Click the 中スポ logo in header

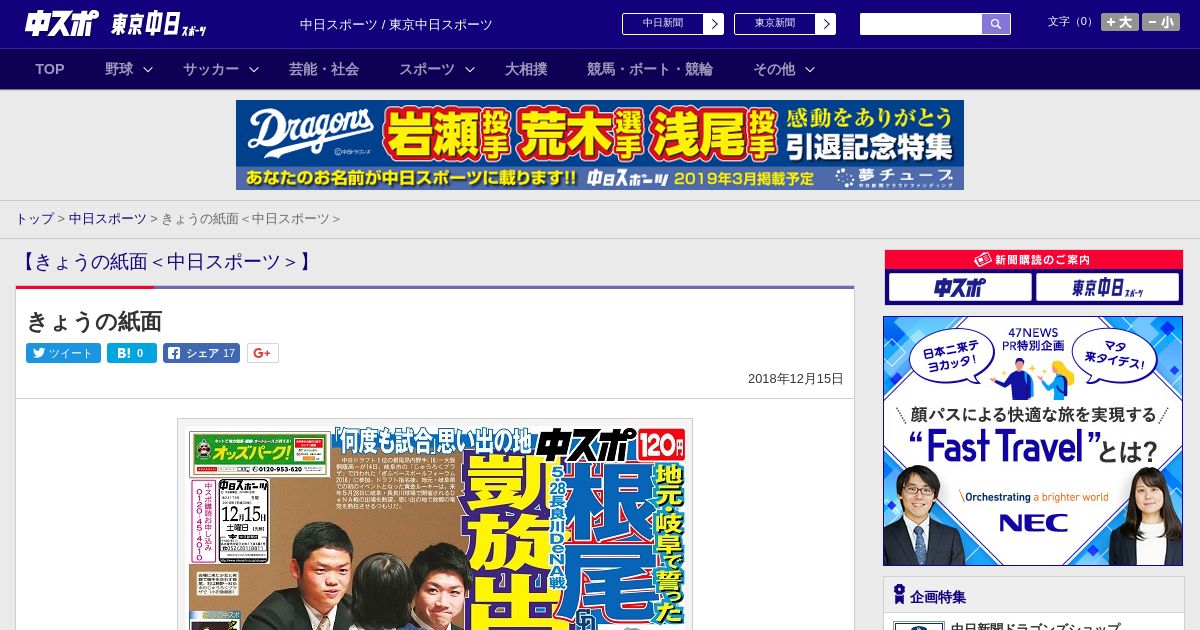(x=62, y=24)
